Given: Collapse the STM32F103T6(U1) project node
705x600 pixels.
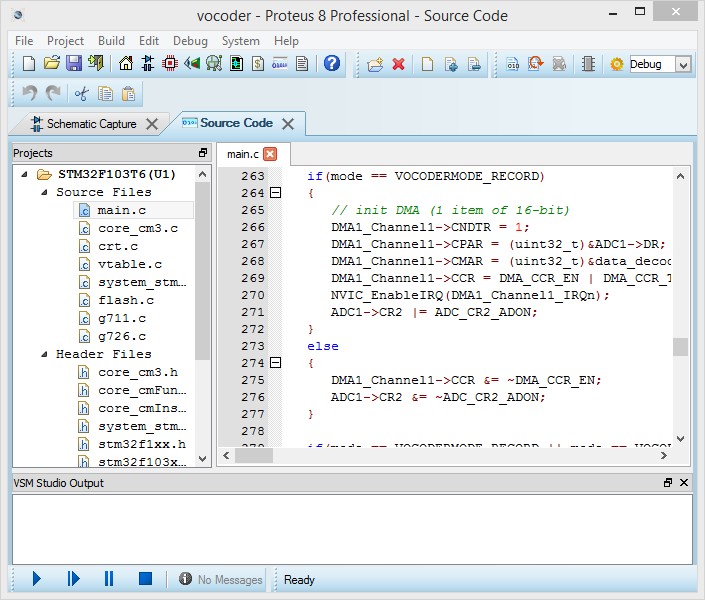Looking at the screenshot, I should [x=24, y=174].
